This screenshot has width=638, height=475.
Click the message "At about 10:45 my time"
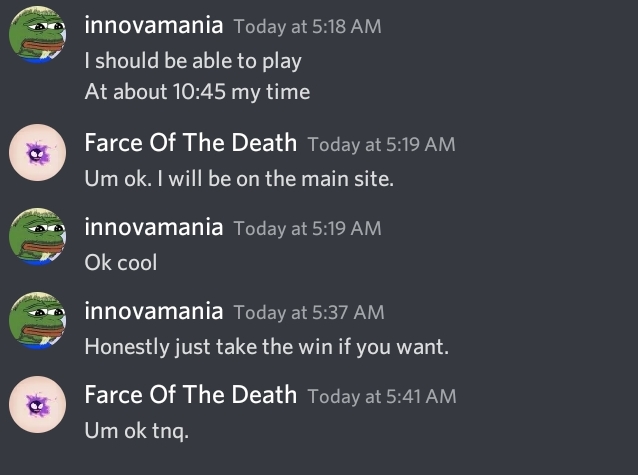(x=197, y=92)
